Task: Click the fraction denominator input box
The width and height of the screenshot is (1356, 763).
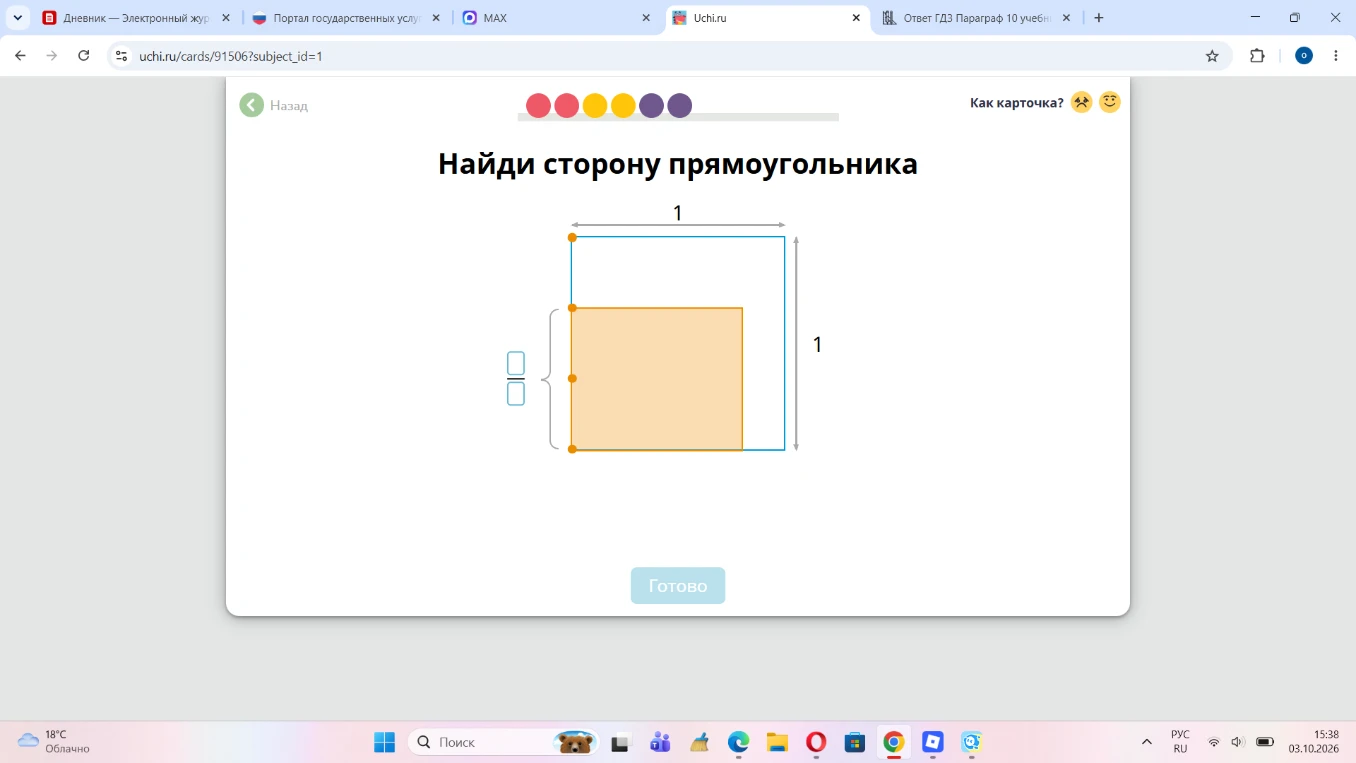Action: pyautogui.click(x=516, y=394)
